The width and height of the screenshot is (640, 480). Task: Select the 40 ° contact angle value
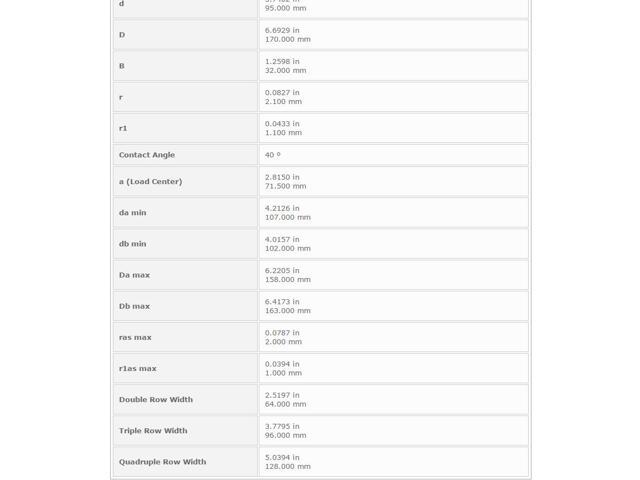273,155
